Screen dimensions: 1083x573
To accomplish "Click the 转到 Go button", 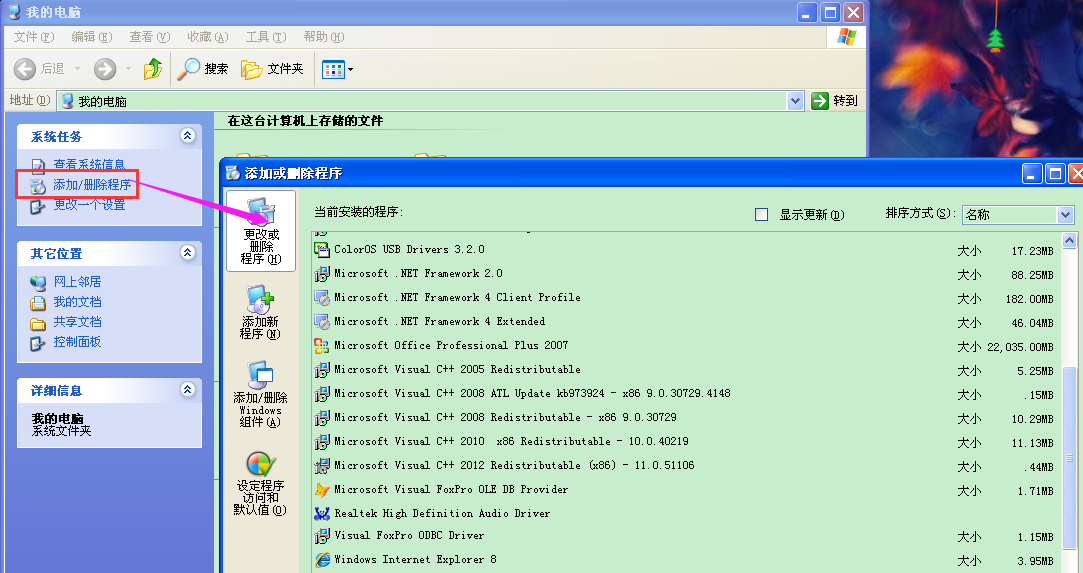I will (834, 101).
